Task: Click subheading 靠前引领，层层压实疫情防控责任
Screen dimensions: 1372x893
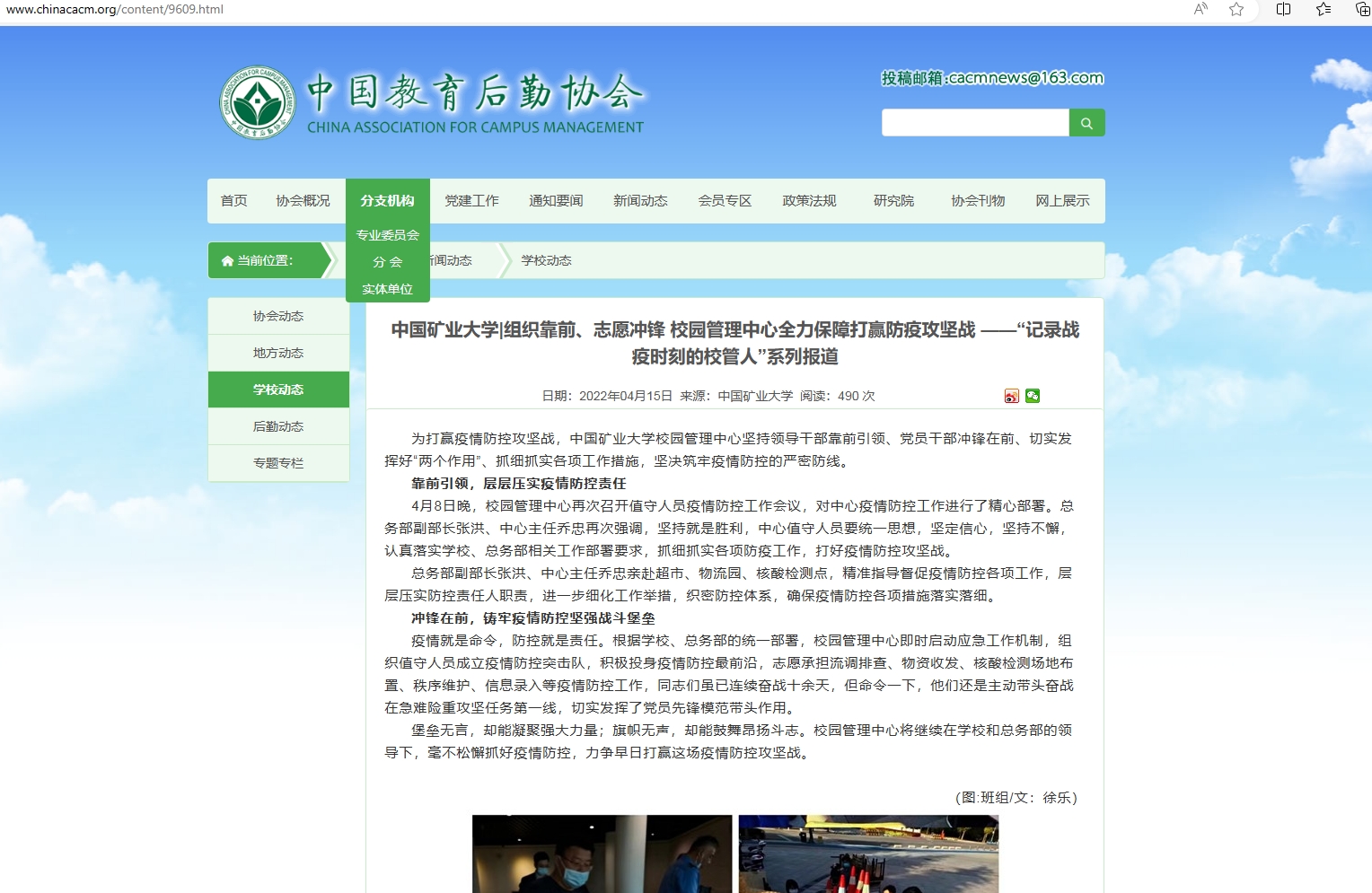Action: (x=519, y=484)
